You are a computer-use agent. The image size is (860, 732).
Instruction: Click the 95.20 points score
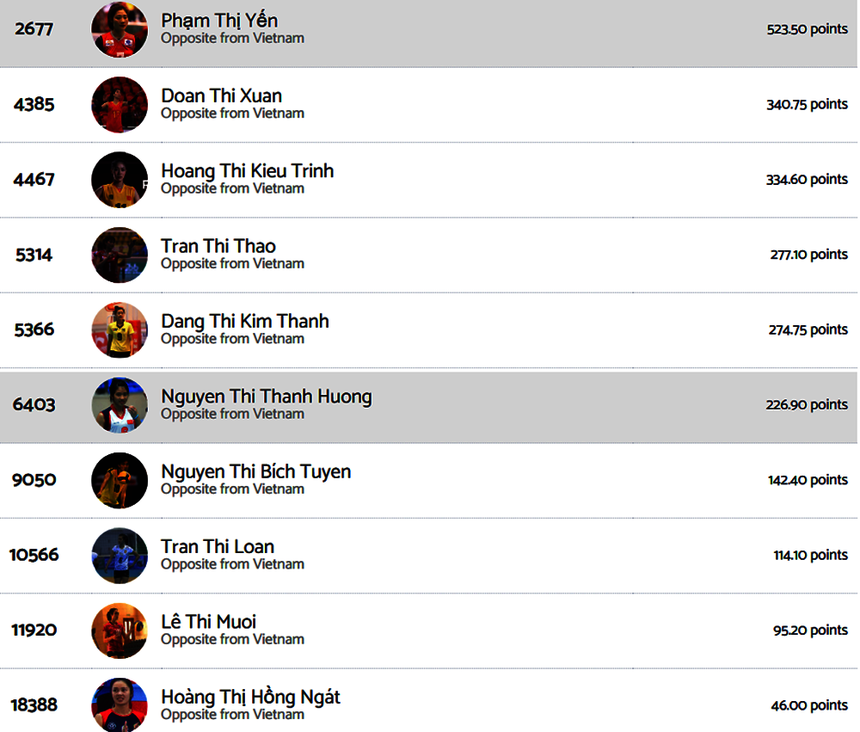(x=811, y=630)
